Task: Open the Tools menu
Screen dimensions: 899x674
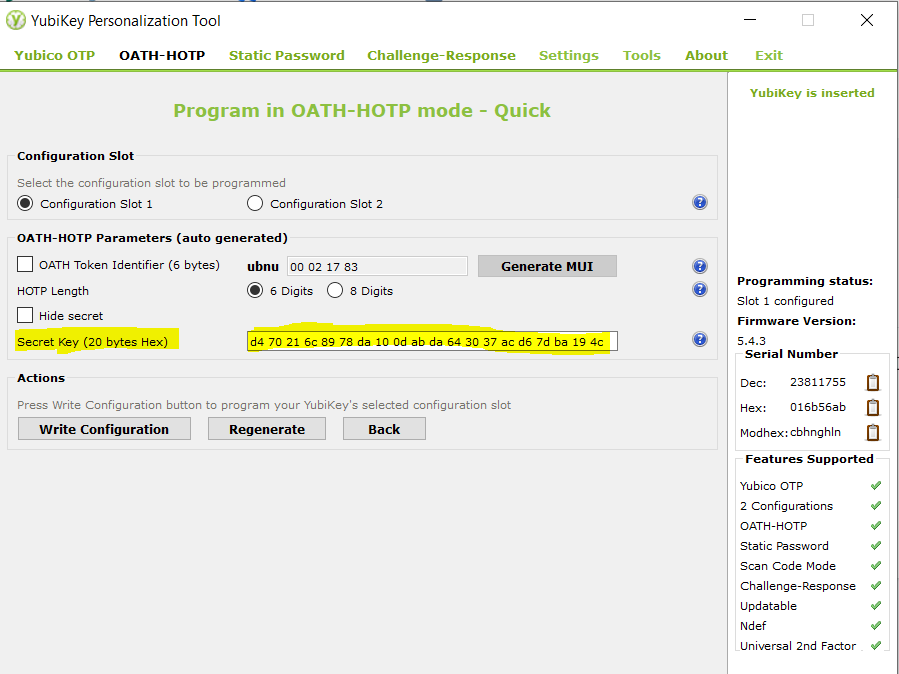Action: tap(641, 55)
